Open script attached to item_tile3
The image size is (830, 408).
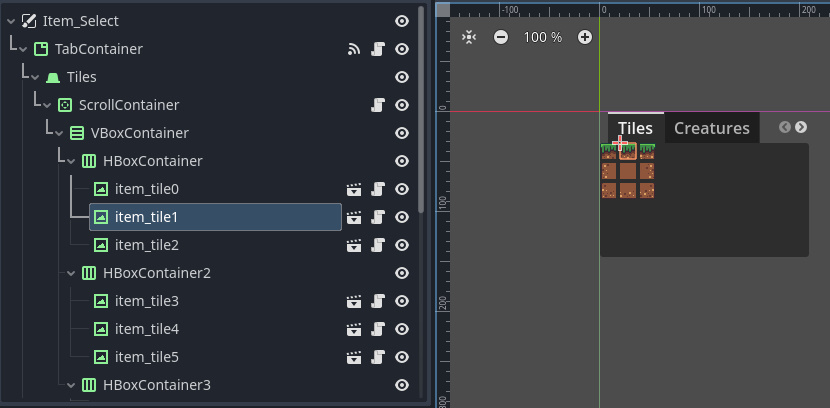[x=377, y=302]
